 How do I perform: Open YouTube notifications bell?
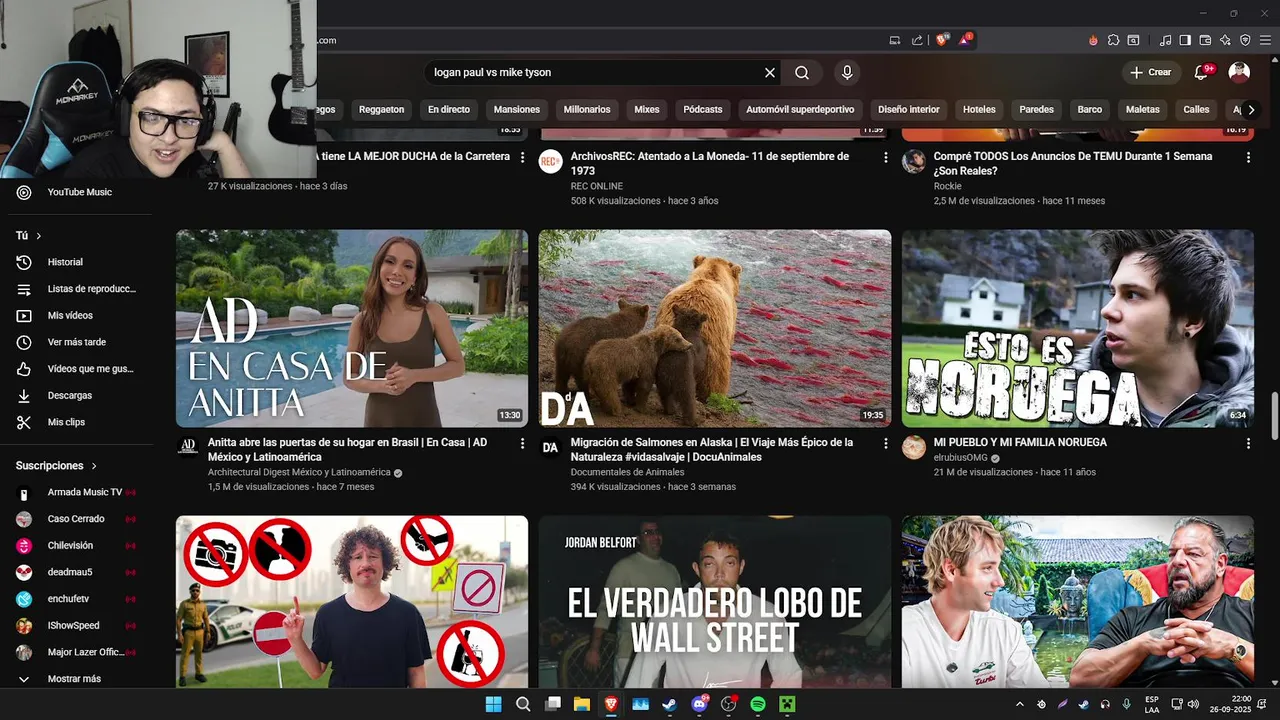1203,72
